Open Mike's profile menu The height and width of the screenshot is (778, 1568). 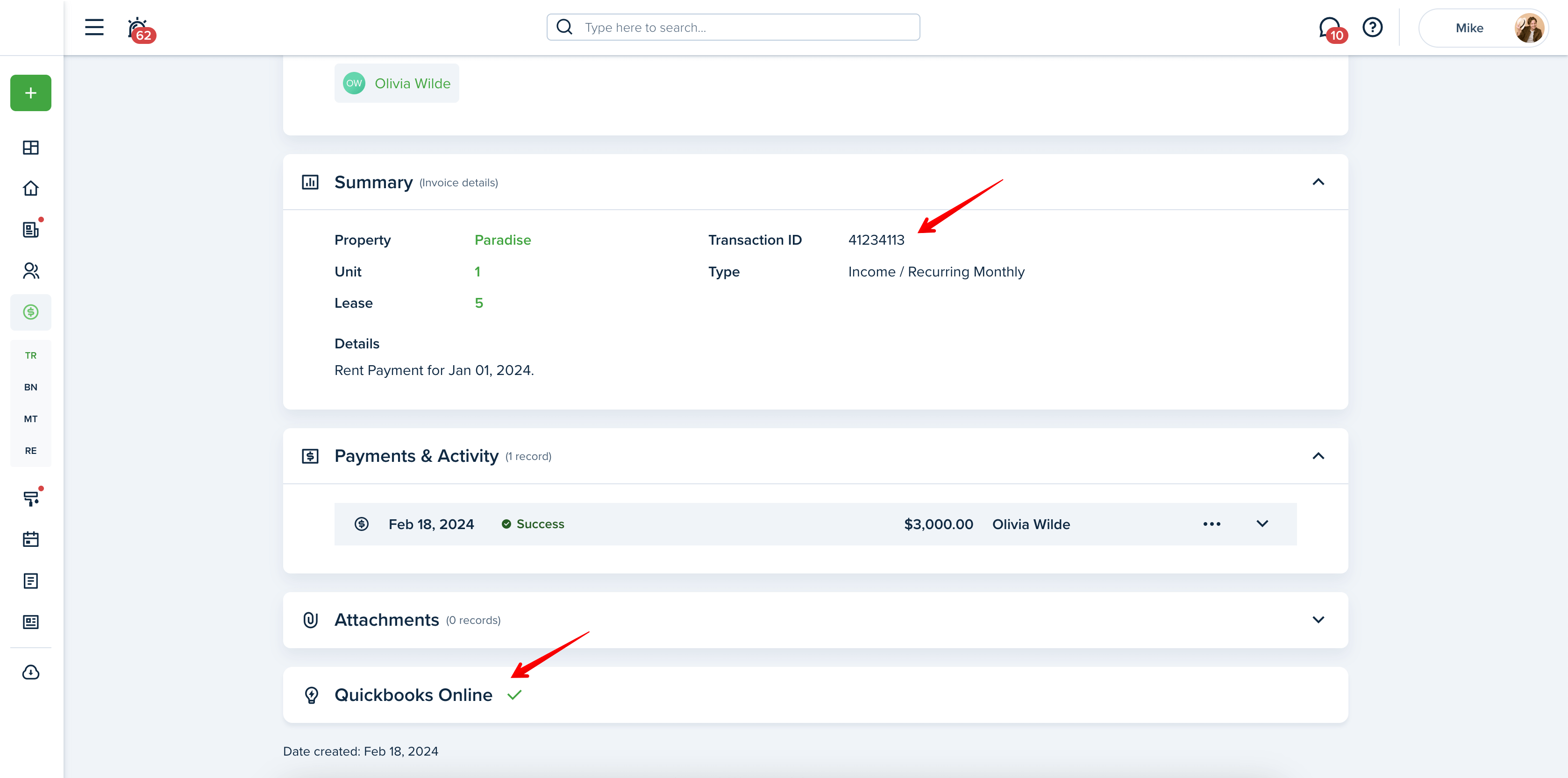[1484, 28]
